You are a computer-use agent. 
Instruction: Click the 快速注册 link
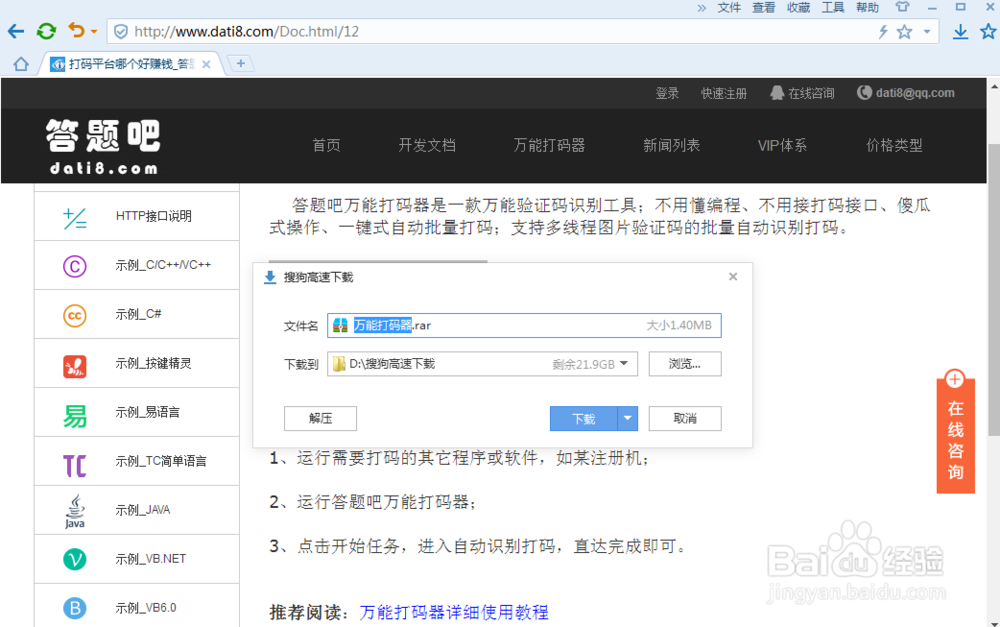pyautogui.click(x=724, y=93)
